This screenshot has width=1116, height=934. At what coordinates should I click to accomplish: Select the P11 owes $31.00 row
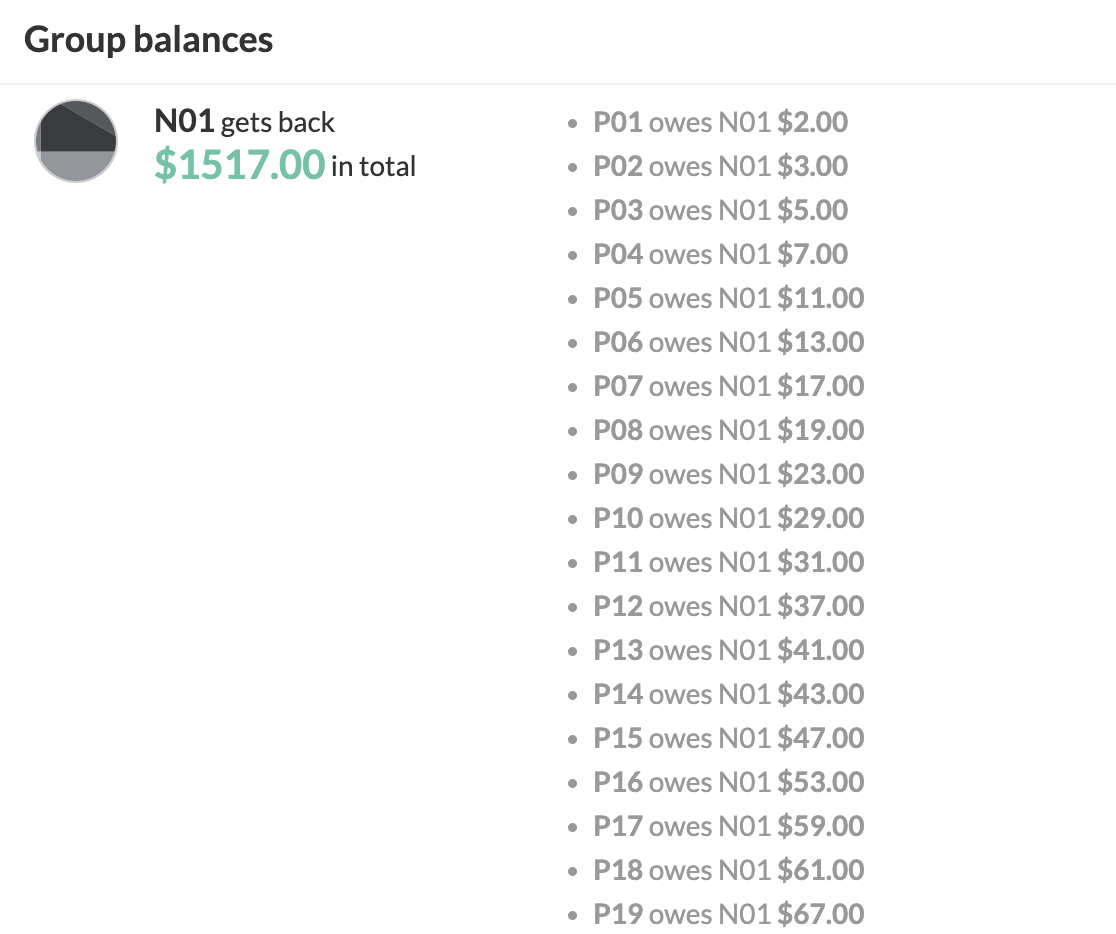(728, 563)
